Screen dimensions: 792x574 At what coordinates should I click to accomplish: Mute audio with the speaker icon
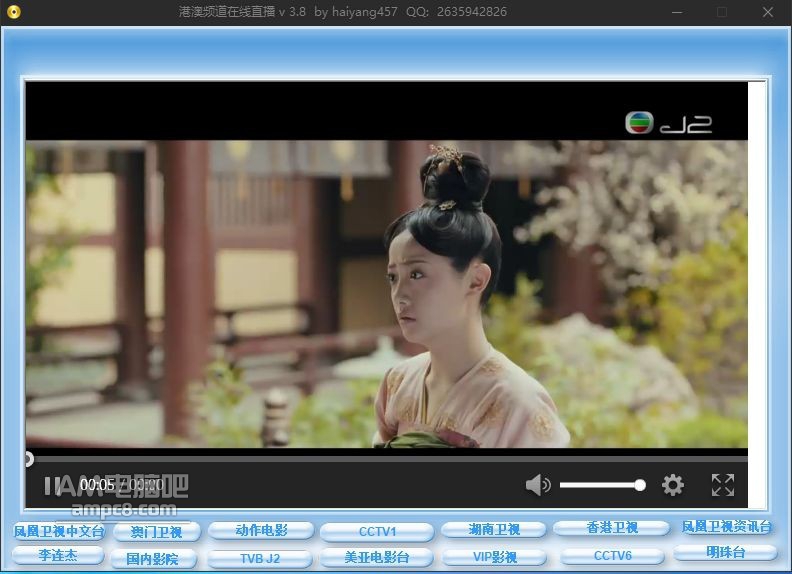(538, 485)
